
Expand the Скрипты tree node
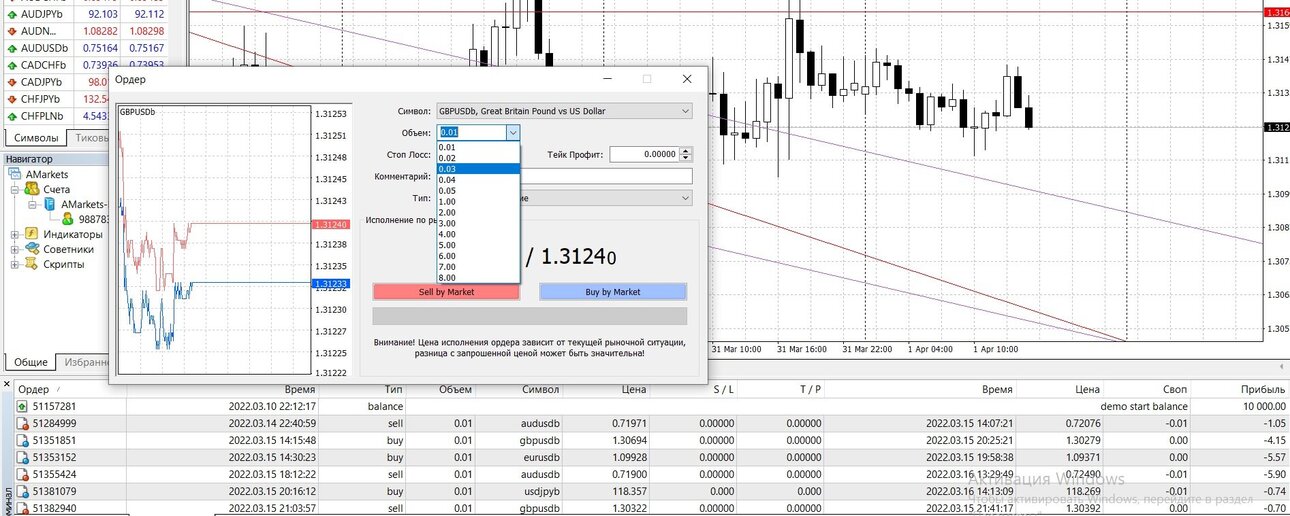tap(15, 264)
